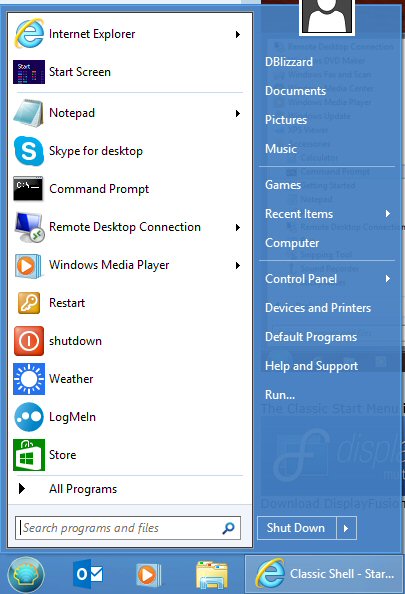The width and height of the screenshot is (405, 594).
Task: Click the Search programs and files box
Action: tap(128, 528)
